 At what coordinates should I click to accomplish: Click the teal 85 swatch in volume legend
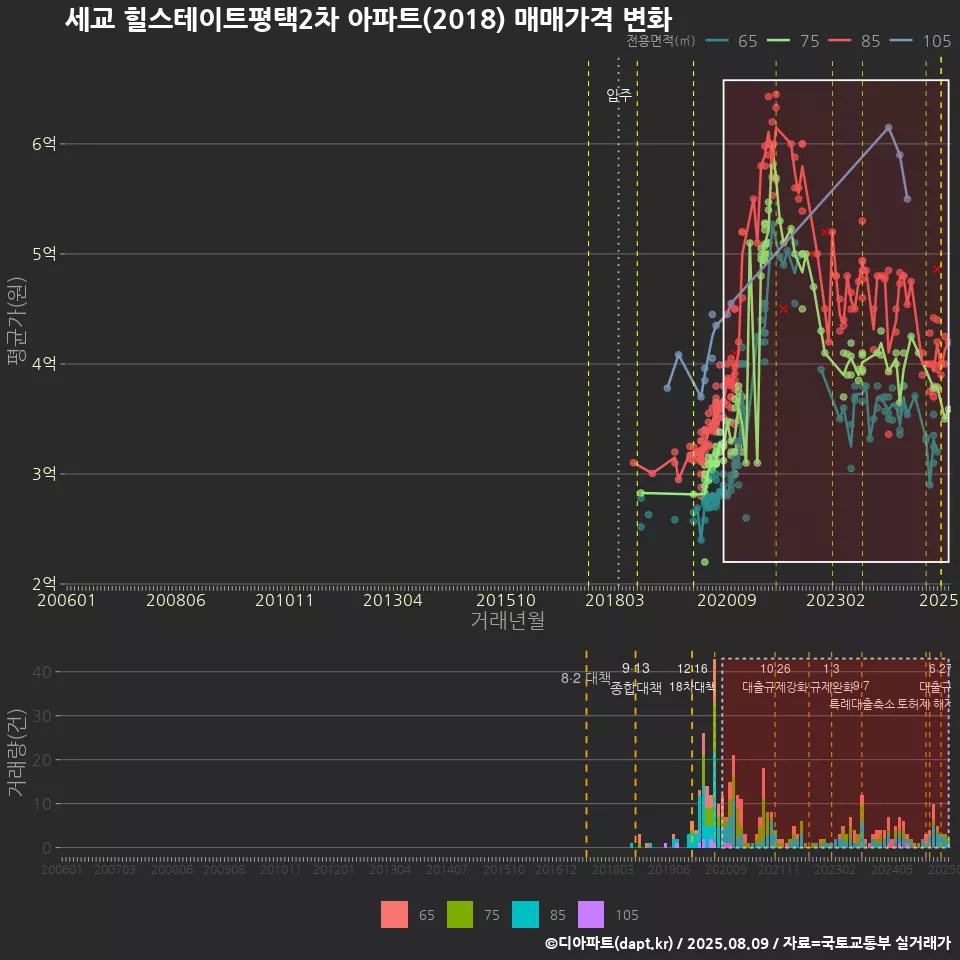pyautogui.click(x=525, y=915)
